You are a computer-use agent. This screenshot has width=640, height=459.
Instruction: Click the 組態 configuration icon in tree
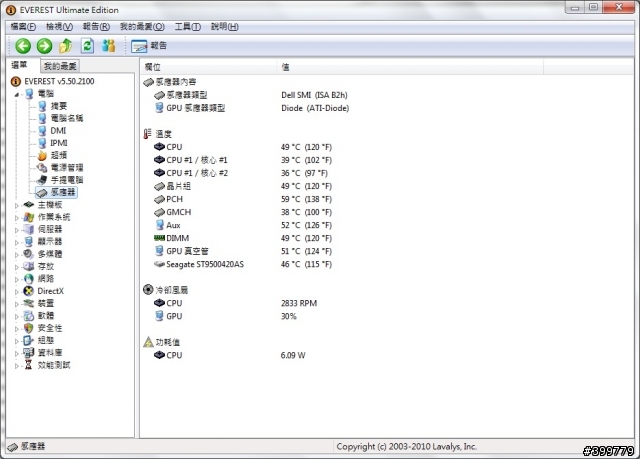coord(28,340)
